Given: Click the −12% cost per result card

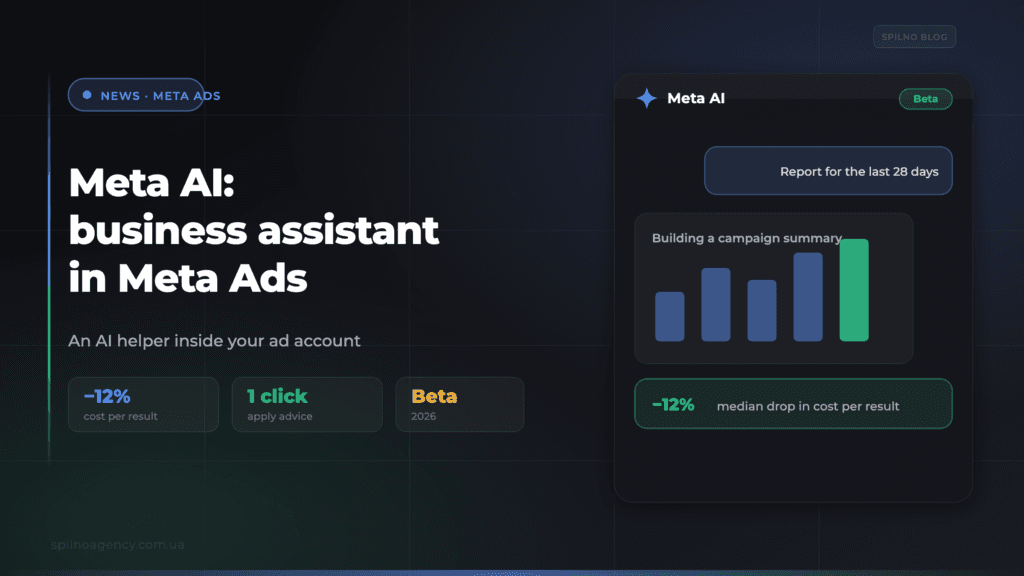Looking at the screenshot, I should click(x=143, y=404).
